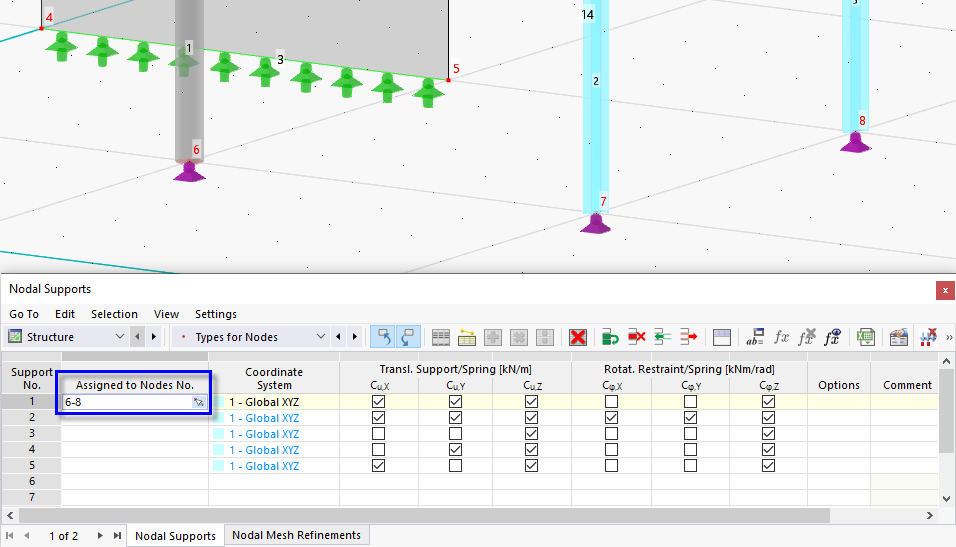This screenshot has width=956, height=547.
Task: Open coordinate system cell in row 1
Action: click(274, 402)
